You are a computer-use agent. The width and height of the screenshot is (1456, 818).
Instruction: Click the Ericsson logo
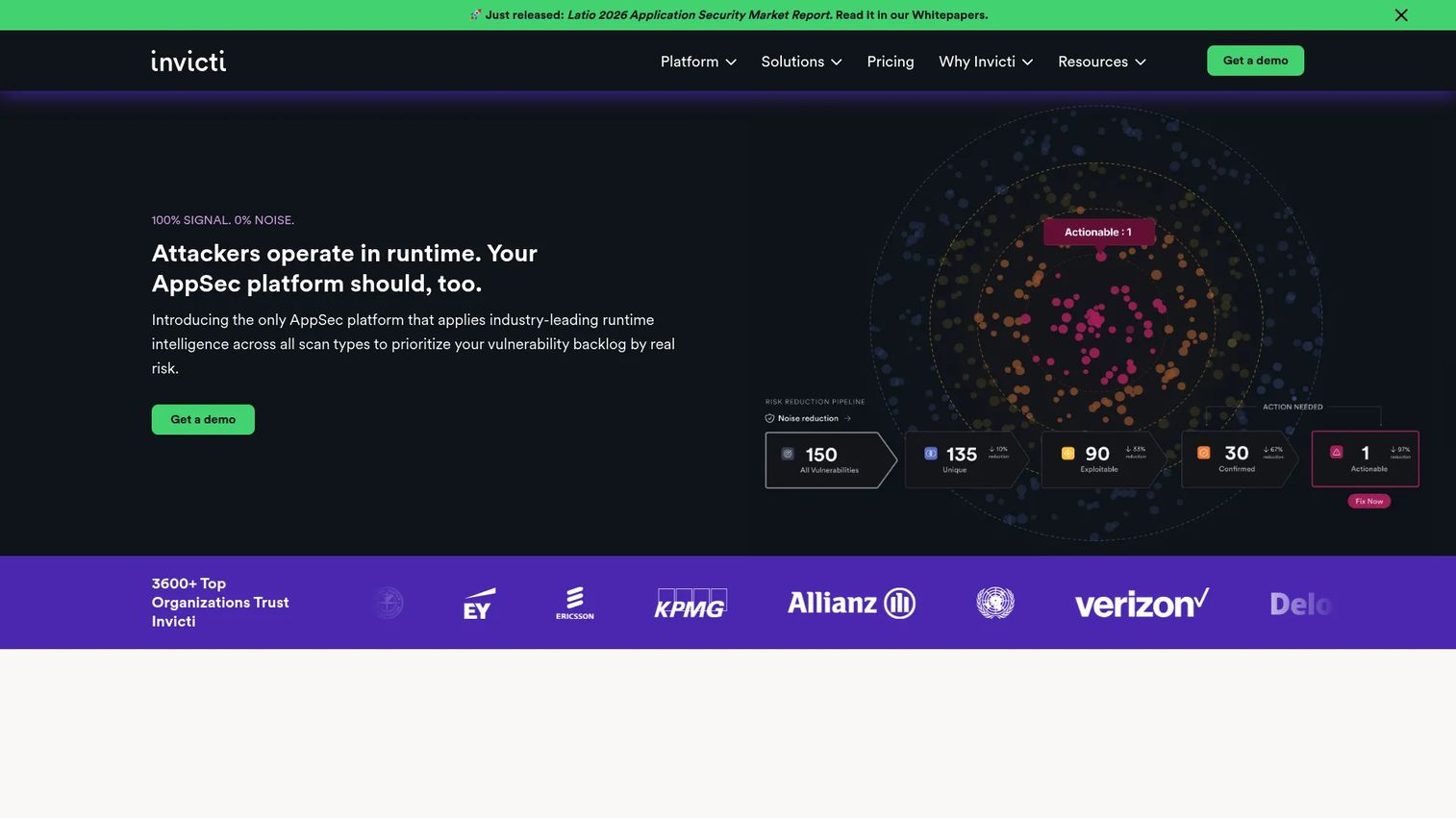575,603
